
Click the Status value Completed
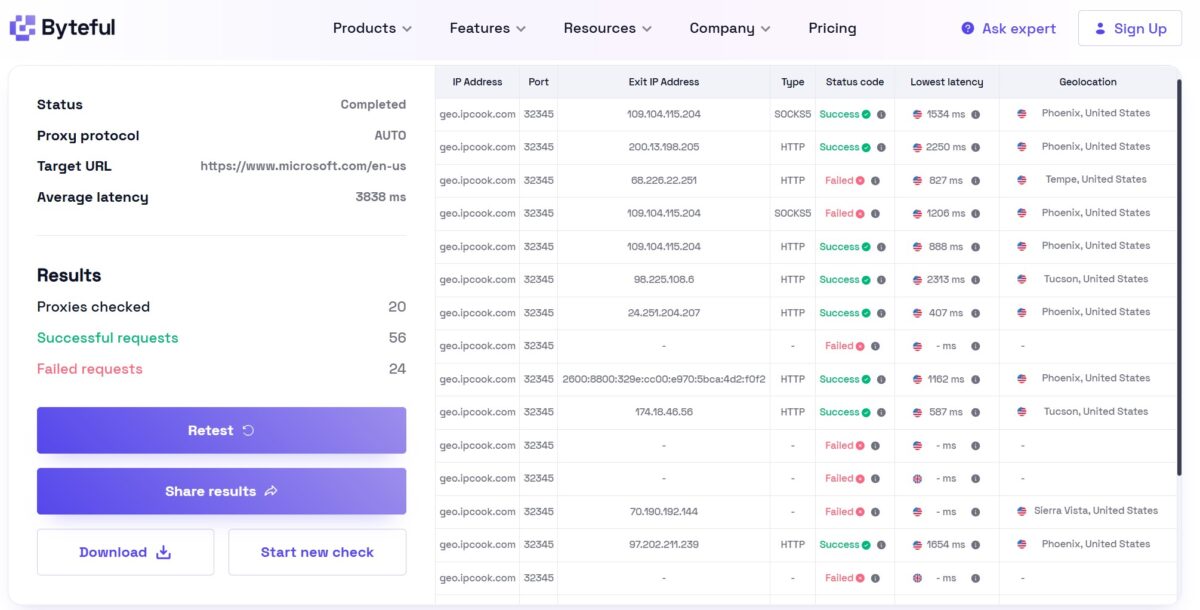click(x=373, y=105)
